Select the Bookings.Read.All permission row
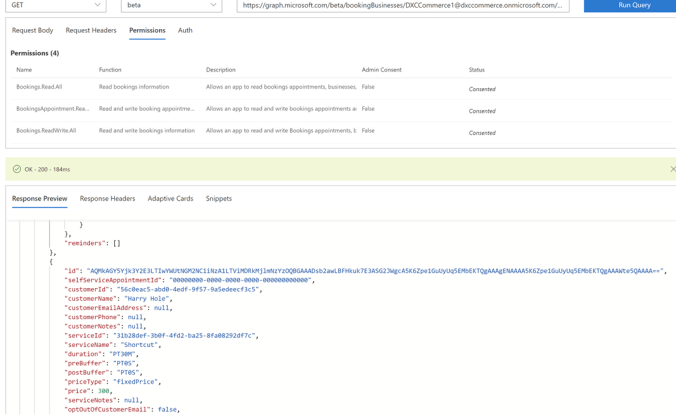Image resolution: width=676 pixels, height=414 pixels. (x=39, y=88)
